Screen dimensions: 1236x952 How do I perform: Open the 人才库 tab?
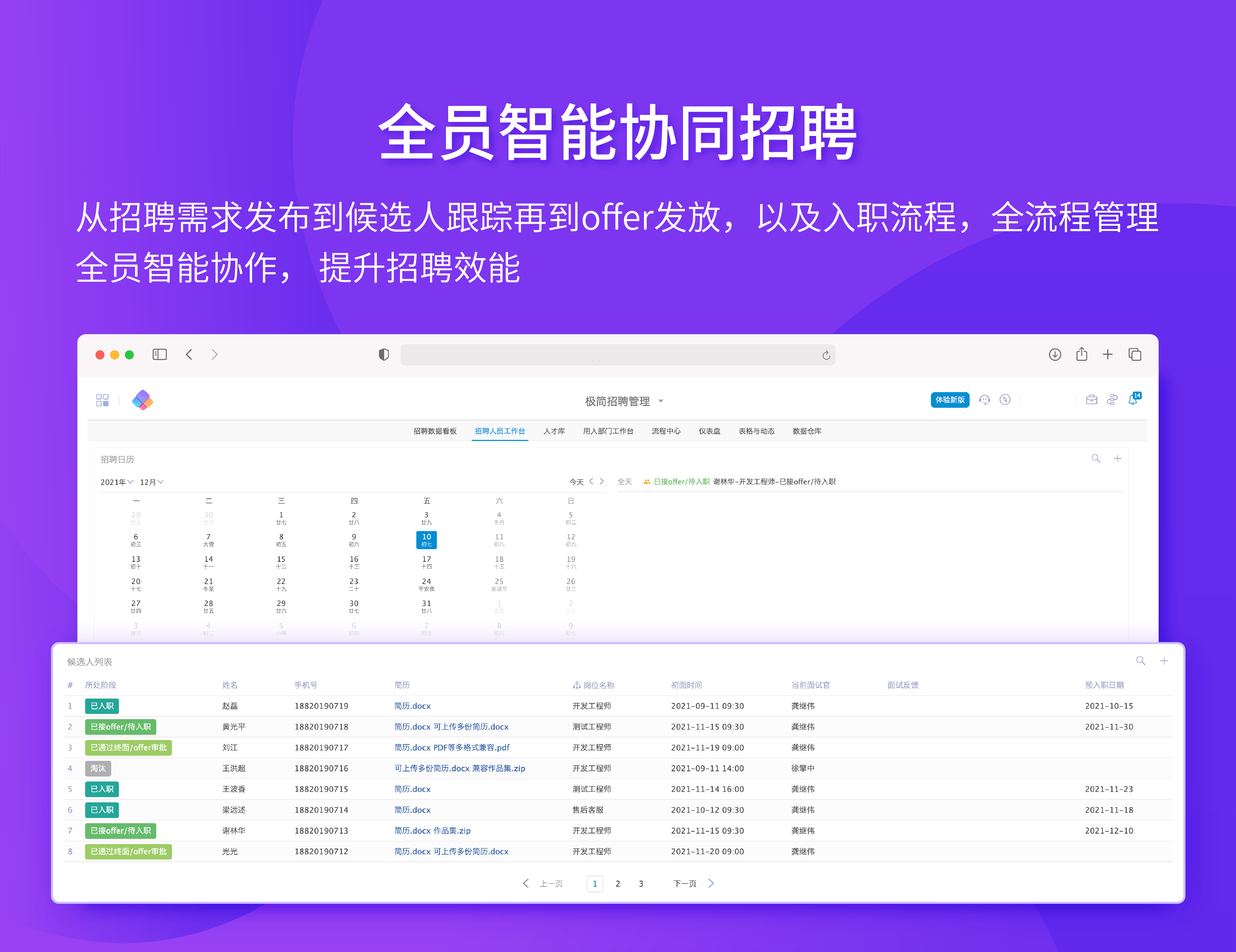click(x=554, y=431)
